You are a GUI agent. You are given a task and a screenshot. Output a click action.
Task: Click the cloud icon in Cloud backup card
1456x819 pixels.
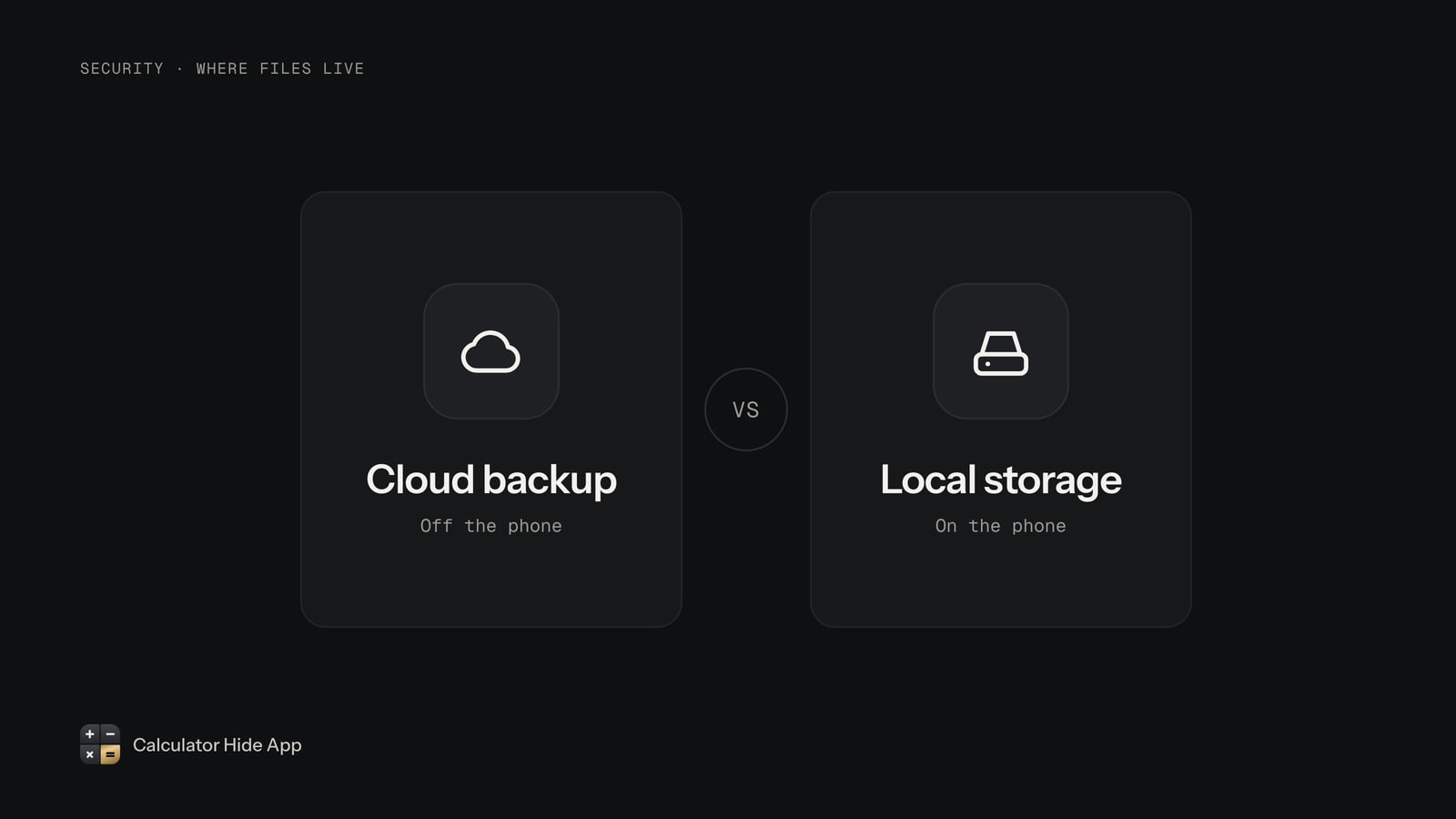[490, 351]
